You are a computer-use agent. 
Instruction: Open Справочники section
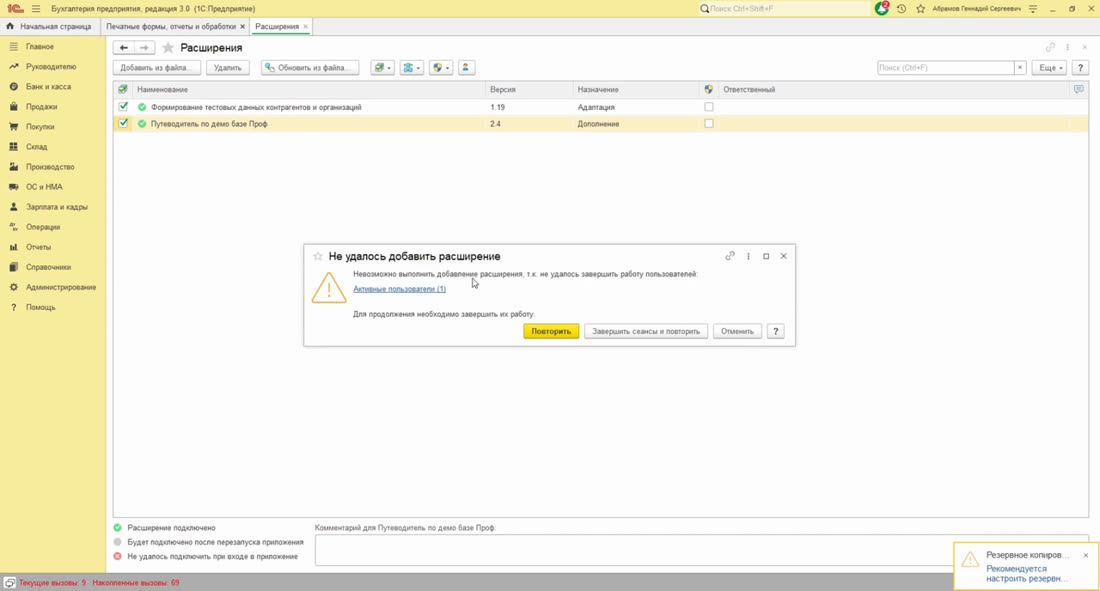click(48, 267)
